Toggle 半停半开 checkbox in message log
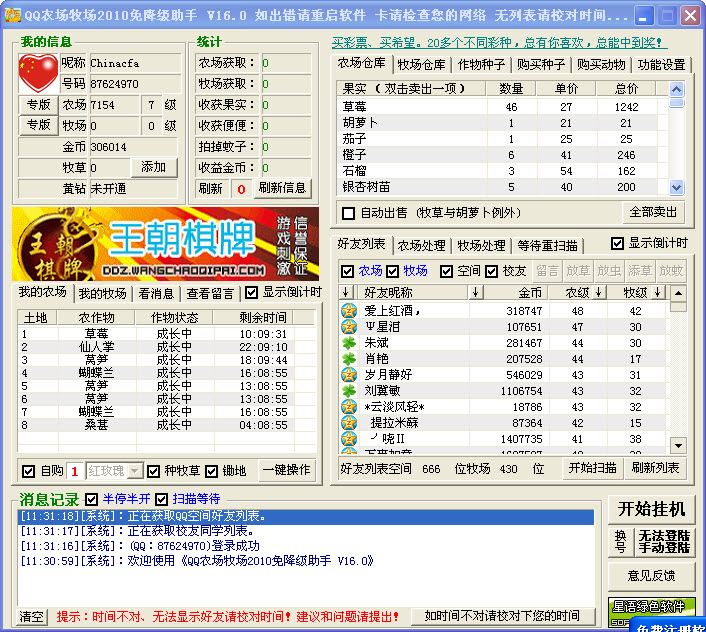 [91, 499]
